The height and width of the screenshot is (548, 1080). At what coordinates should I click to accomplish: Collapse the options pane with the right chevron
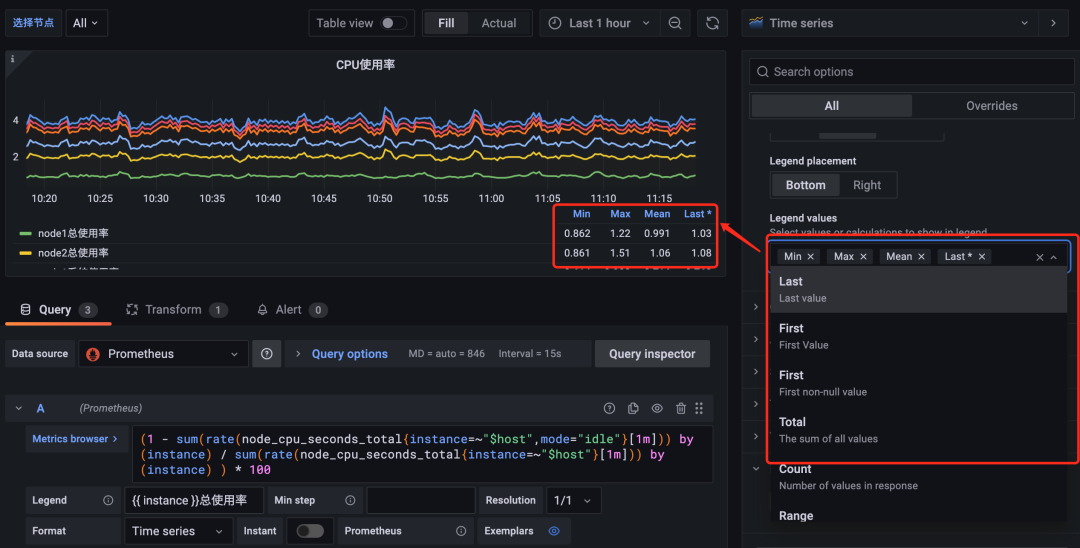coord(1053,23)
